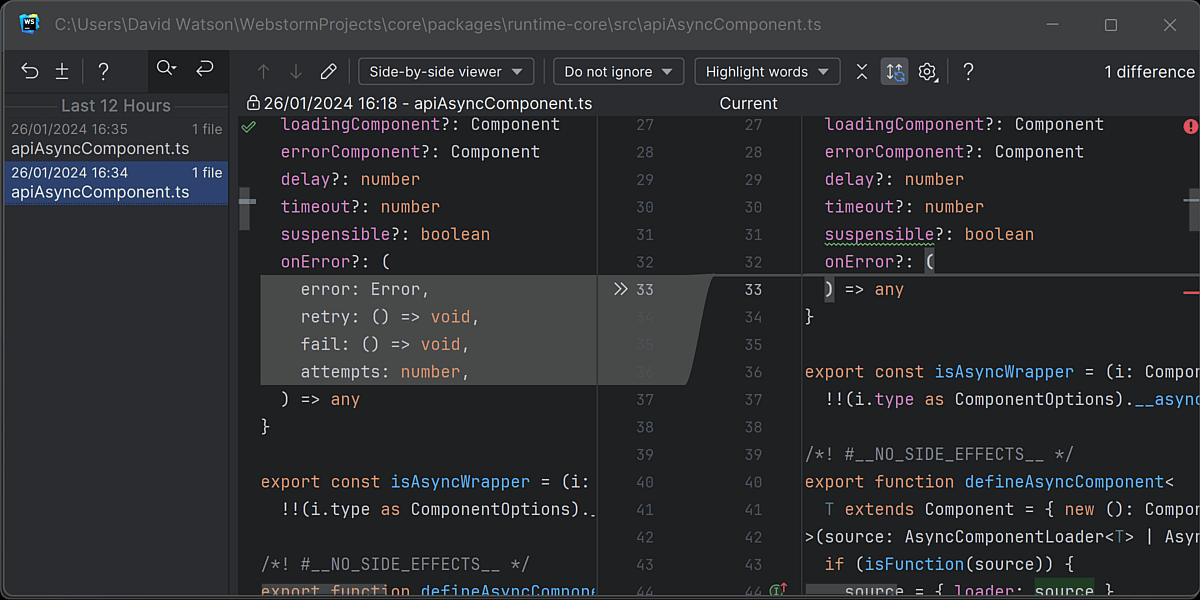Toggle collapse unchanged fragments

click(x=862, y=72)
